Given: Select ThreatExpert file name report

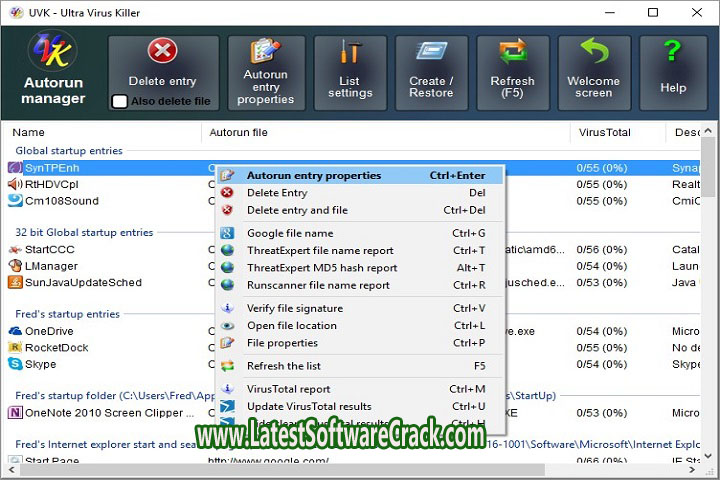Looking at the screenshot, I should coord(360,251).
